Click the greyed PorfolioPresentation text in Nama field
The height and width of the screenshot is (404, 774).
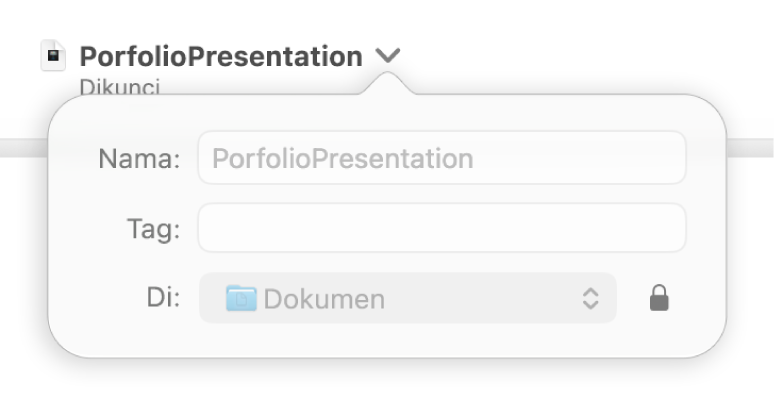(343, 159)
